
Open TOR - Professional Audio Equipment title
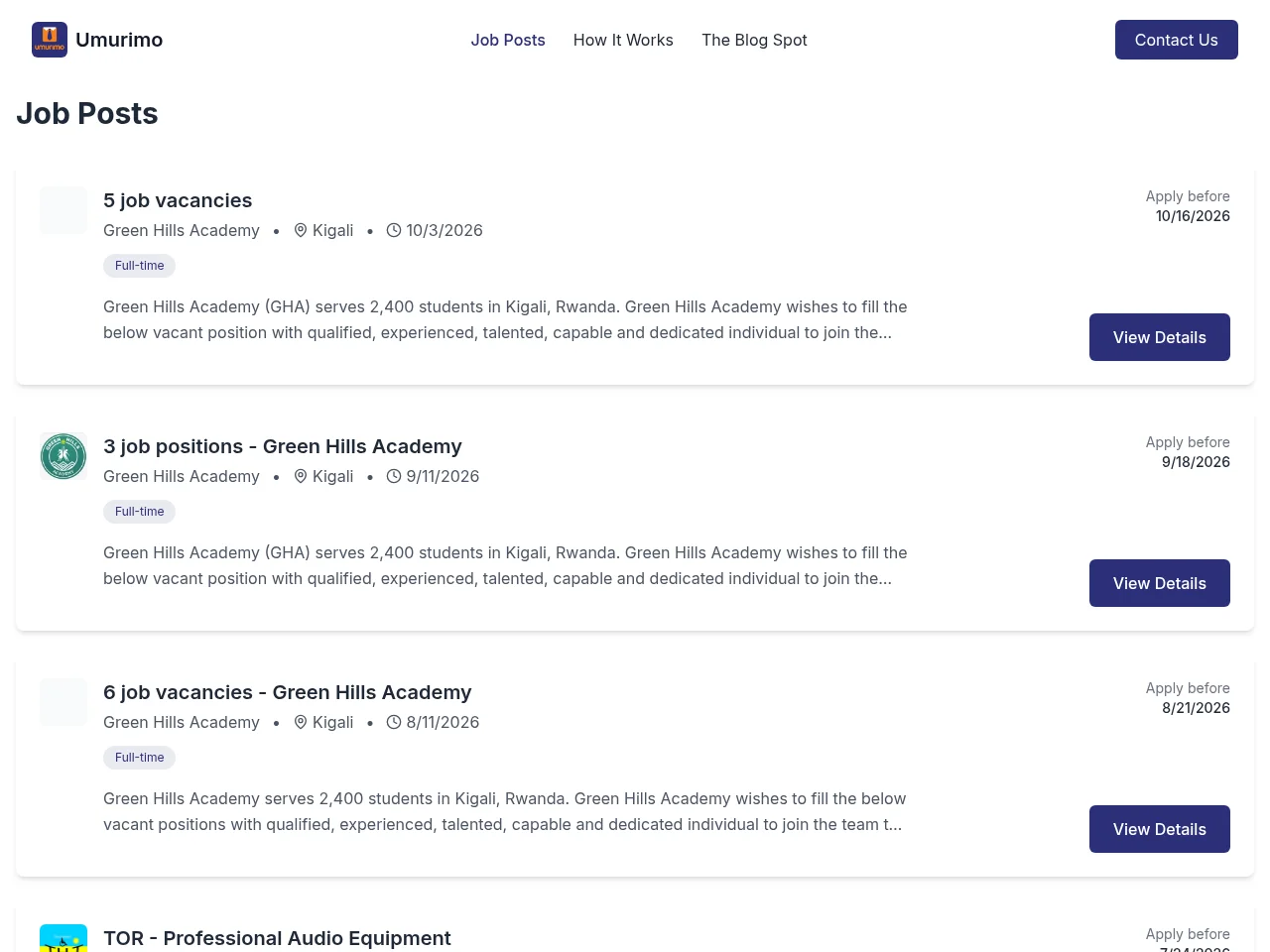point(277,938)
